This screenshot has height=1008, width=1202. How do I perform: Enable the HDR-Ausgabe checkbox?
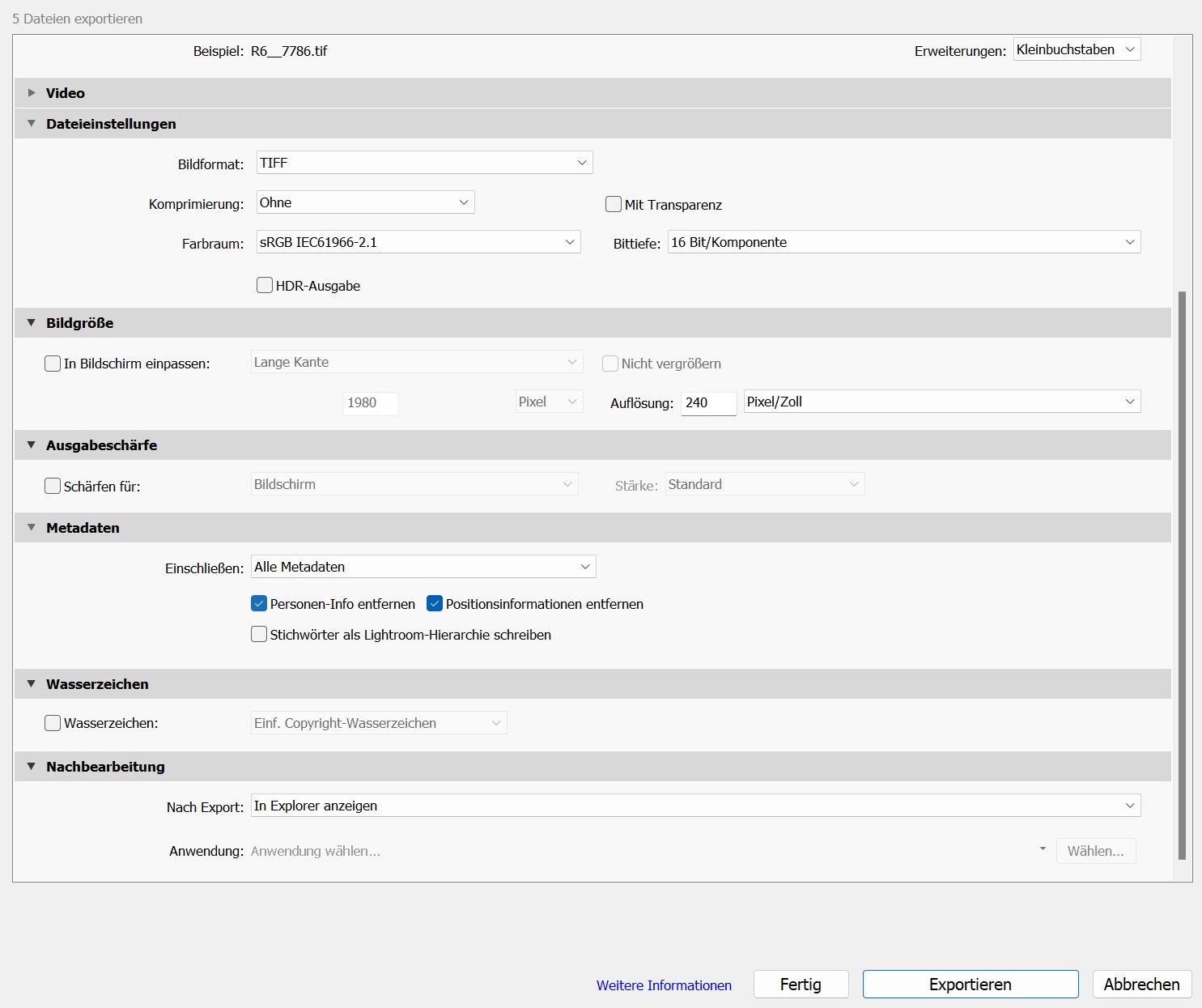click(265, 286)
